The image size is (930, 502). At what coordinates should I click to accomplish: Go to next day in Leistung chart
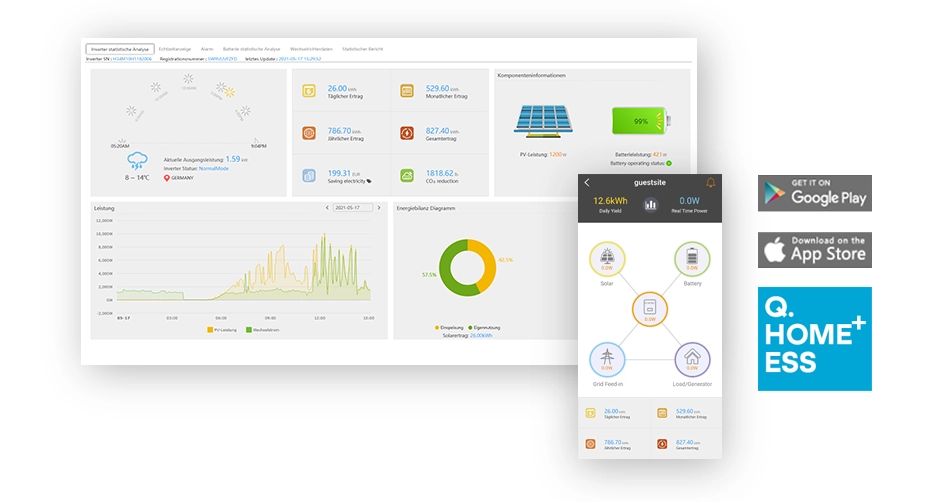pos(379,208)
